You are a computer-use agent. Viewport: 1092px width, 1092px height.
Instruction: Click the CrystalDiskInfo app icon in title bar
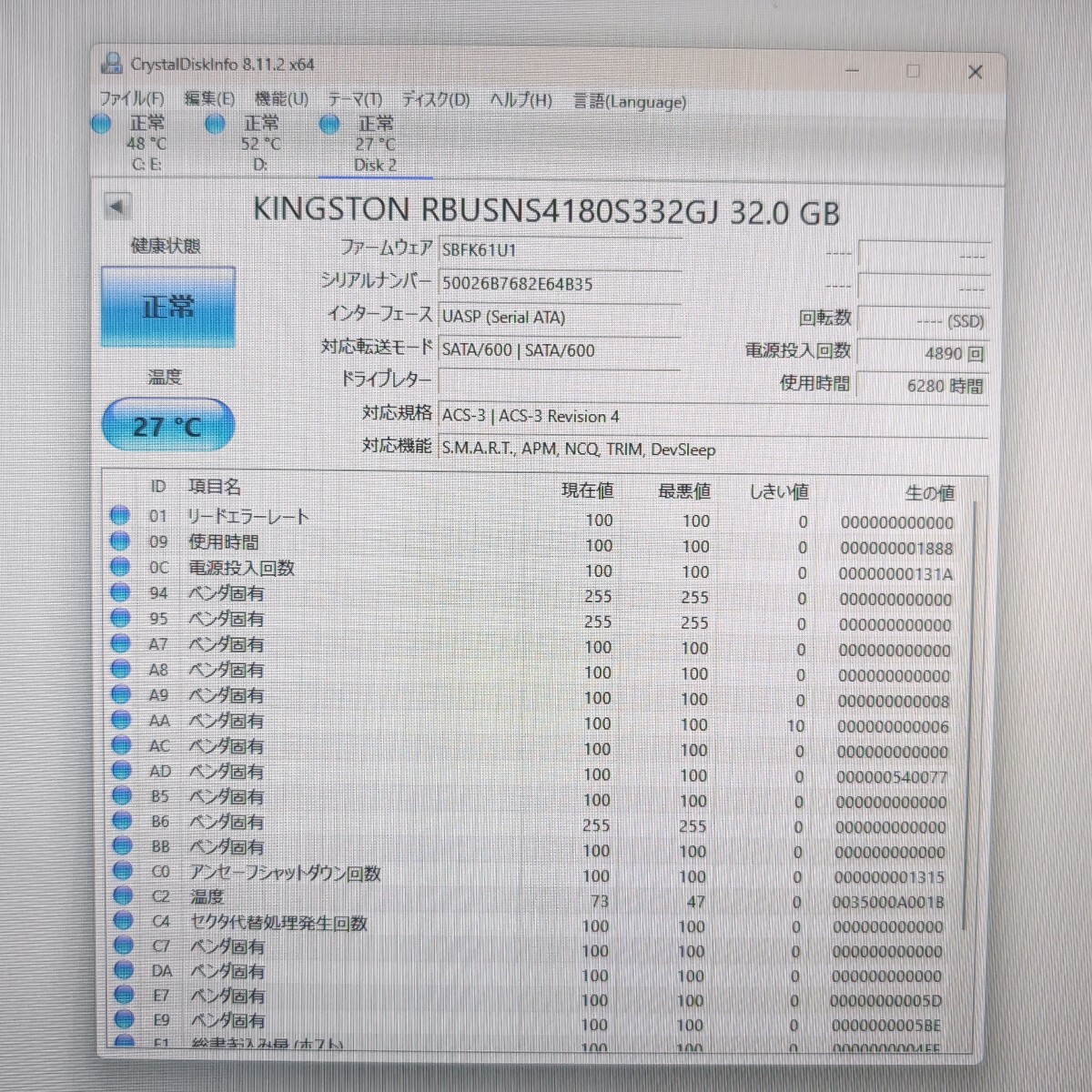[112, 64]
